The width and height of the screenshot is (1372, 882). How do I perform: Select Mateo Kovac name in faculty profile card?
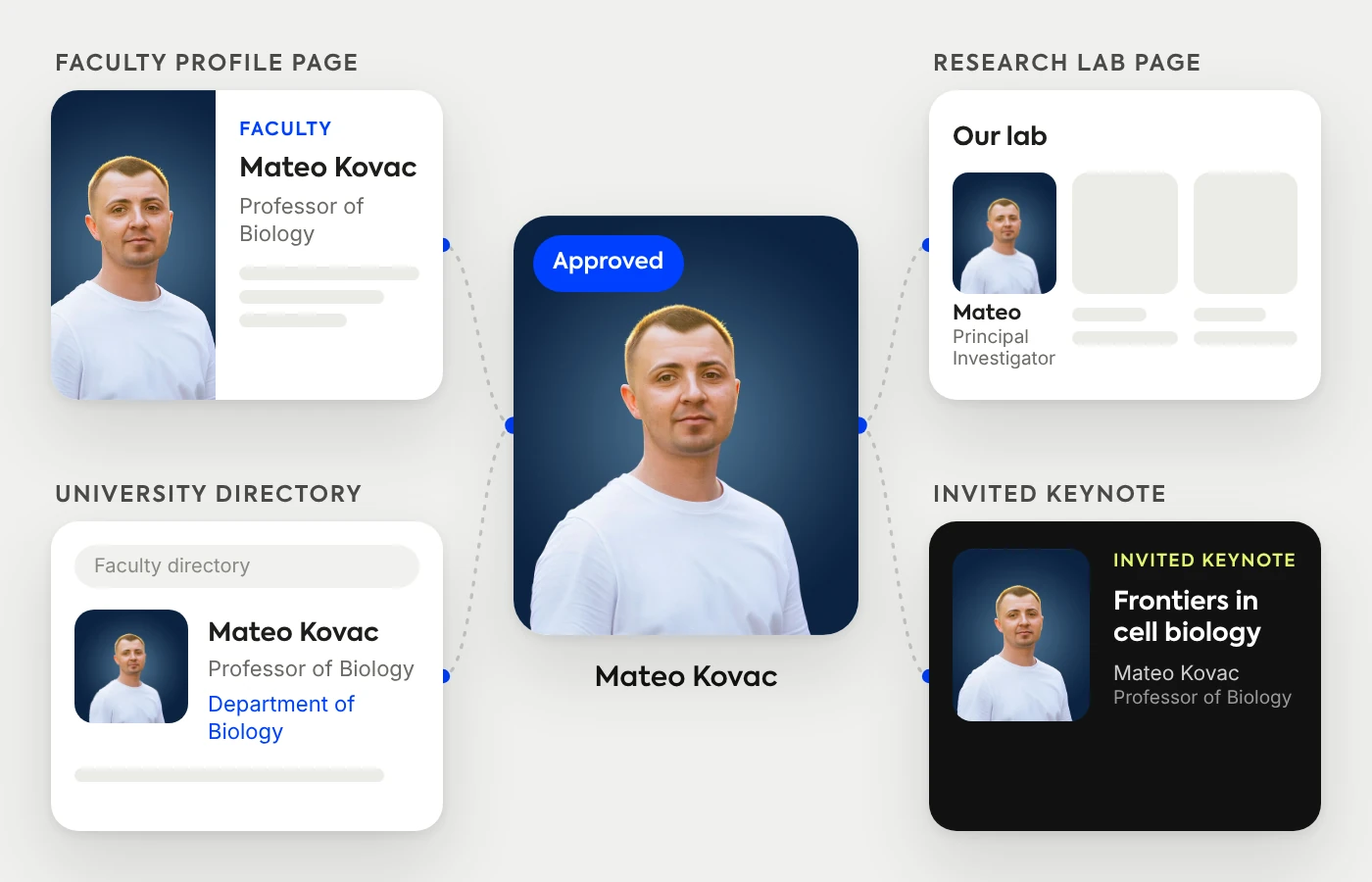coord(328,167)
